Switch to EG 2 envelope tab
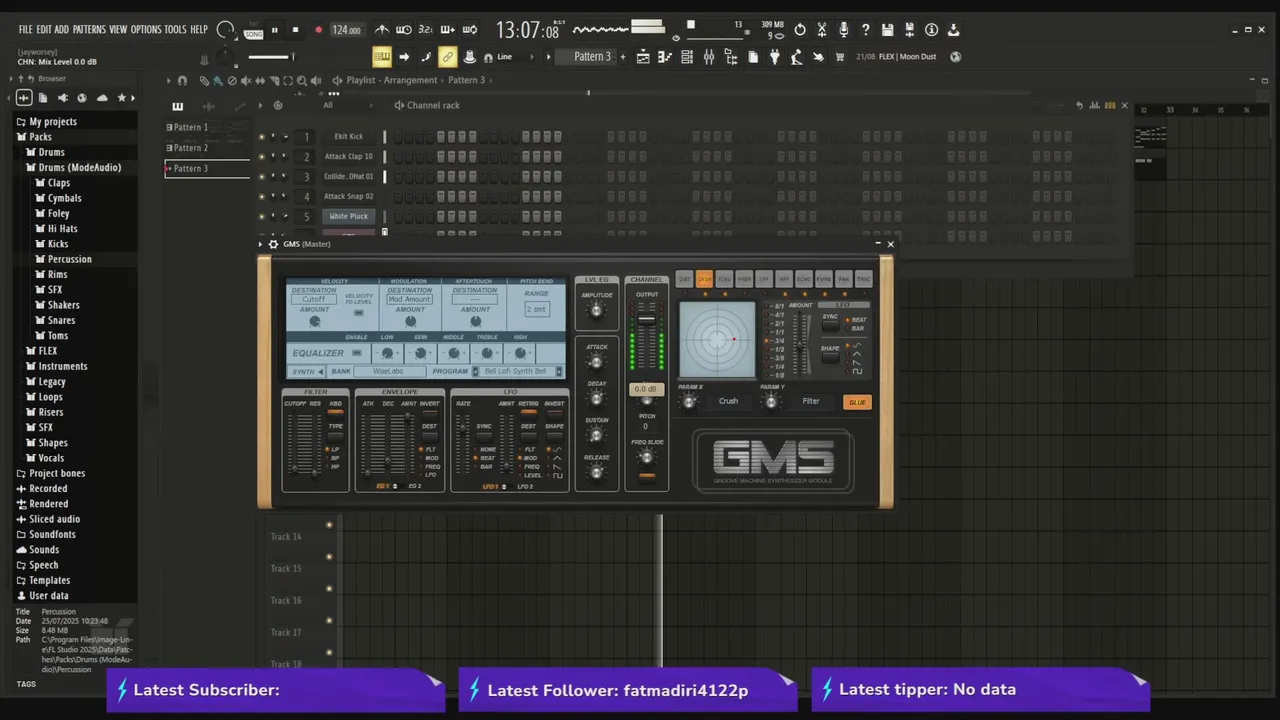The height and width of the screenshot is (720, 1280). [x=415, y=486]
